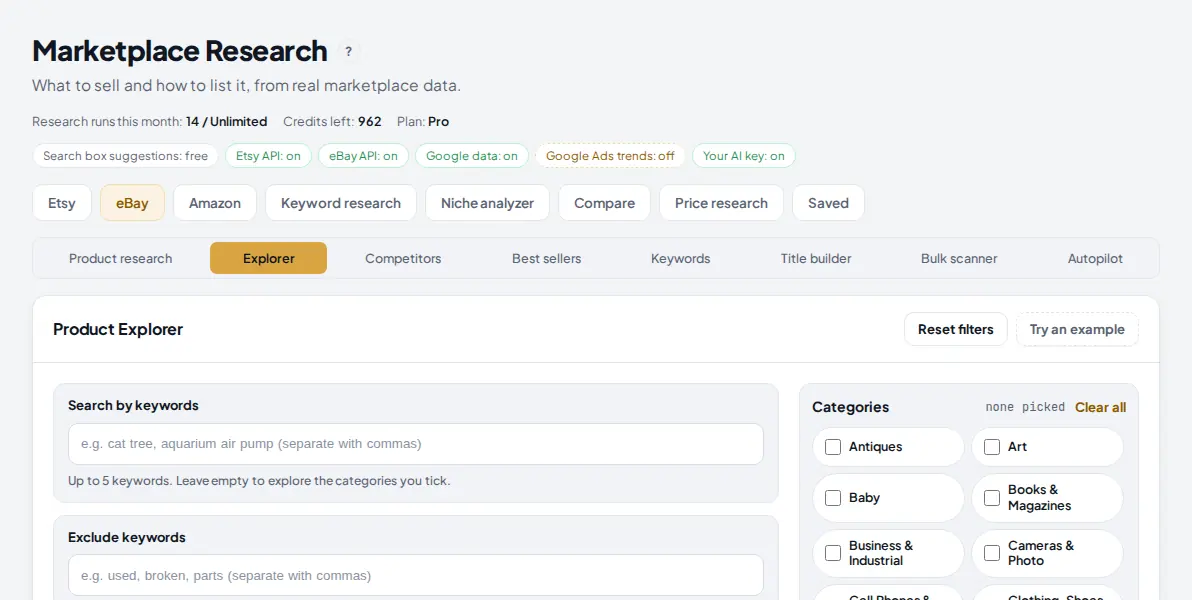Screen dimensions: 1192x600
Task: Tick the Antiques category checkbox
Action: click(833, 447)
